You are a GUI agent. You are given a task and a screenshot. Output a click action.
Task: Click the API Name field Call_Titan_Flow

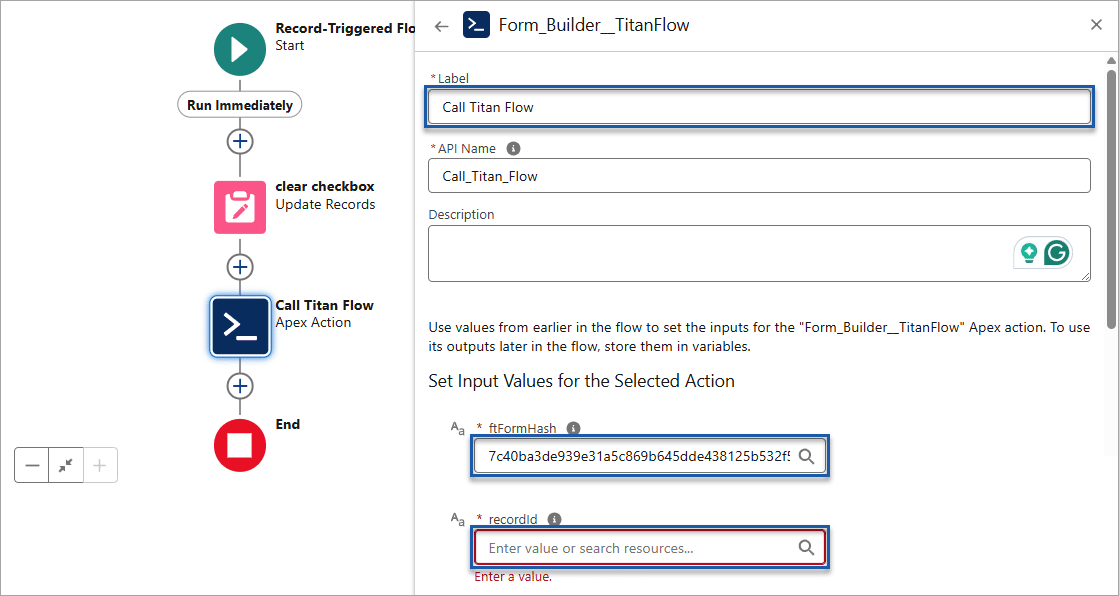pyautogui.click(x=759, y=176)
